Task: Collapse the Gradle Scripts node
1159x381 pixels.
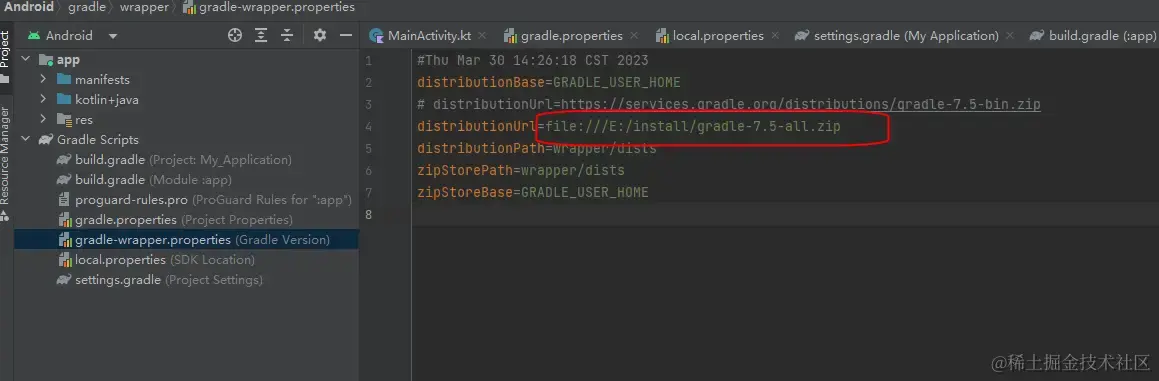Action: pyautogui.click(x=27, y=139)
